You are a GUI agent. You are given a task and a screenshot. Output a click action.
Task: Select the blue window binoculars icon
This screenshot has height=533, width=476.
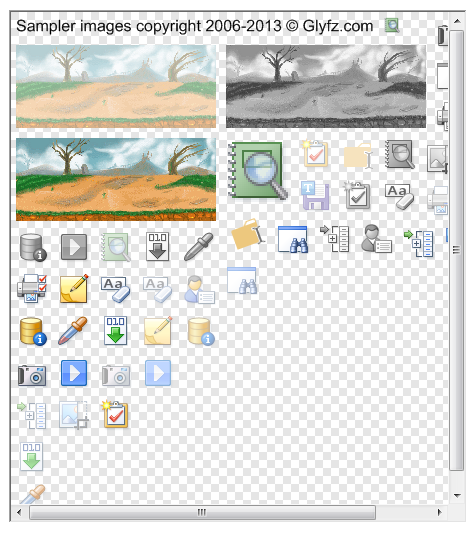coord(293,239)
